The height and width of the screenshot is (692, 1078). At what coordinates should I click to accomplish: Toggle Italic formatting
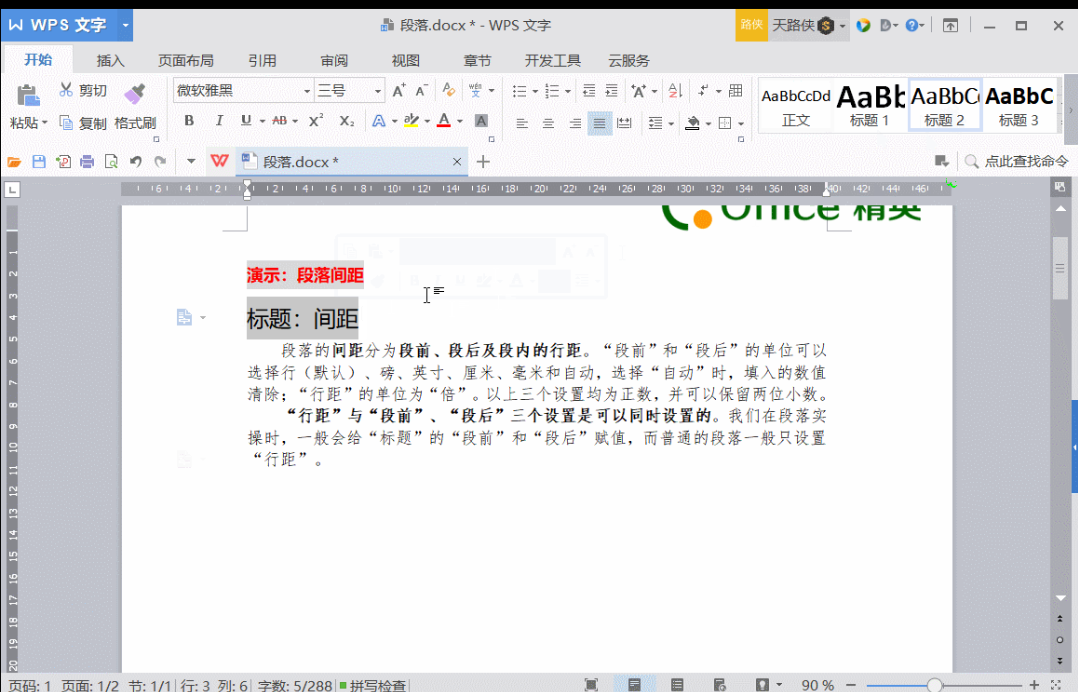pos(219,120)
